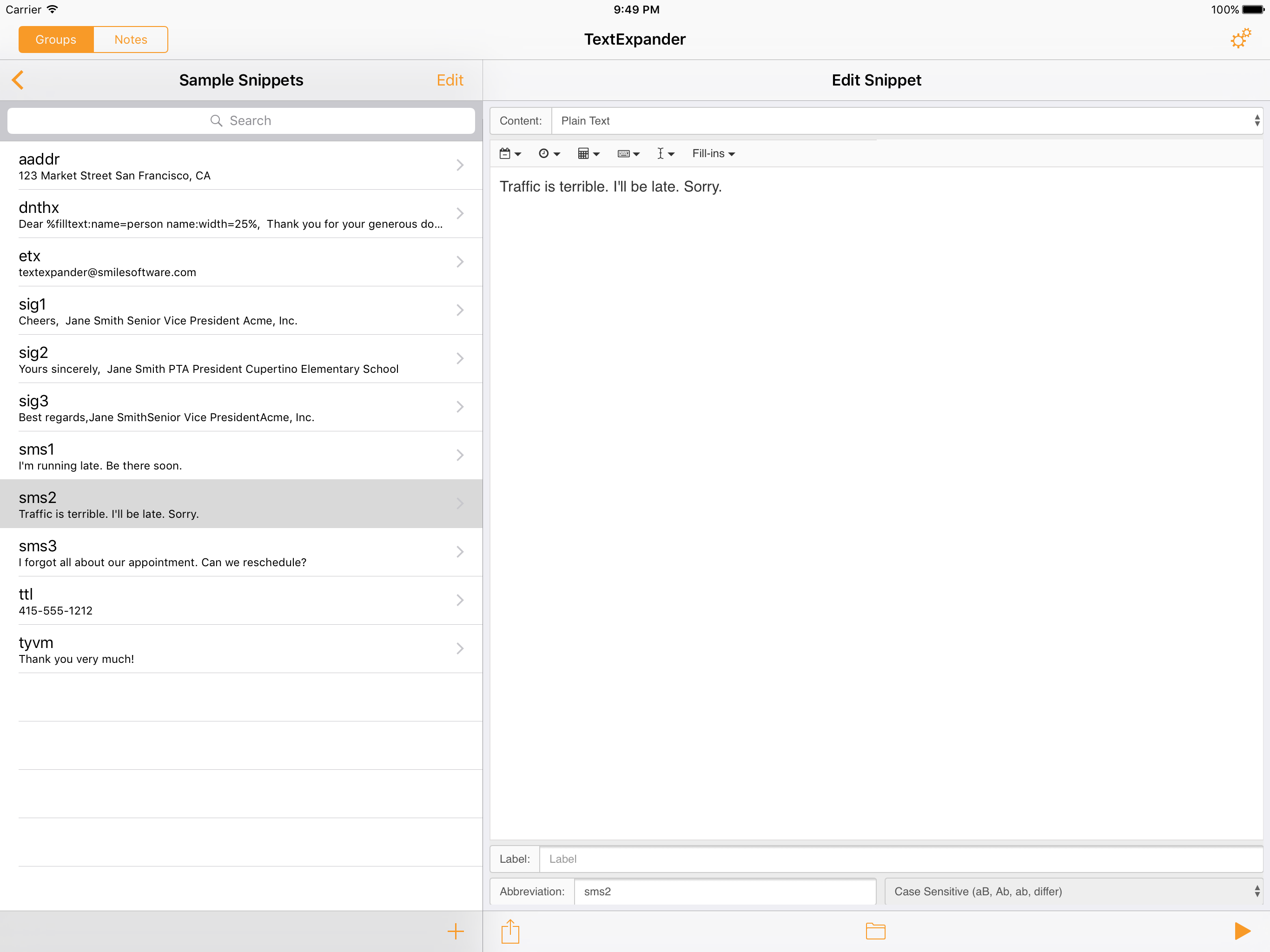Open the date math calculator menu
This screenshot has width=1270, height=952.
(588, 153)
